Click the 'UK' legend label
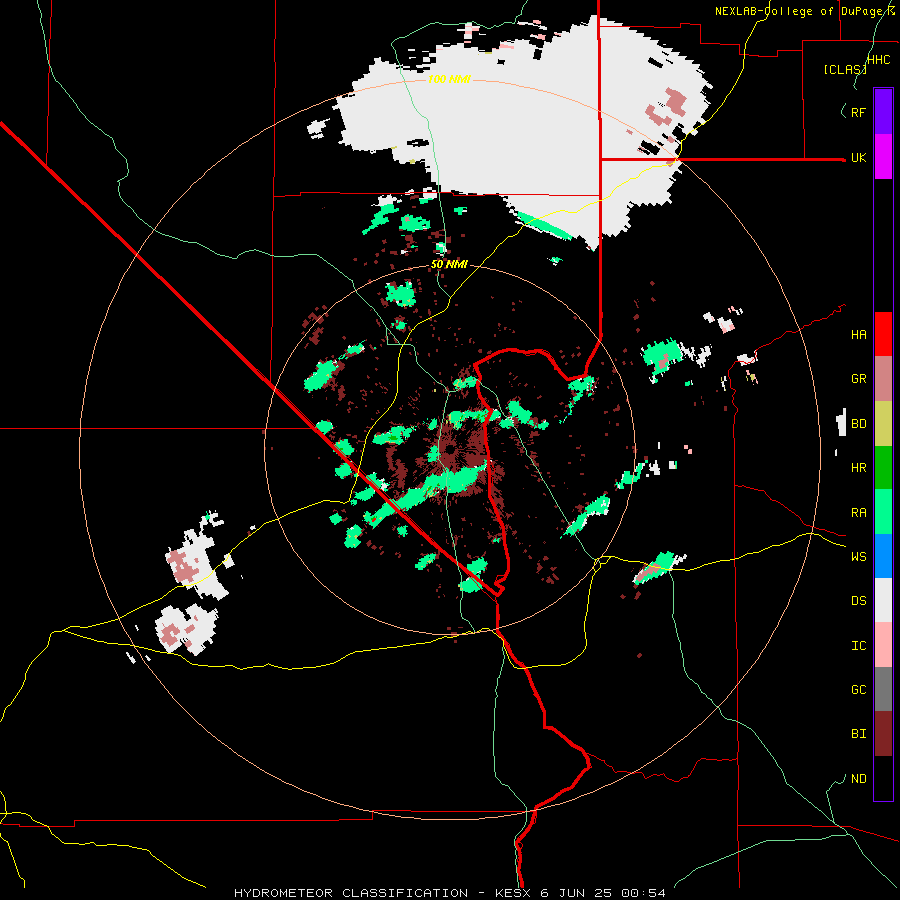 click(x=858, y=157)
